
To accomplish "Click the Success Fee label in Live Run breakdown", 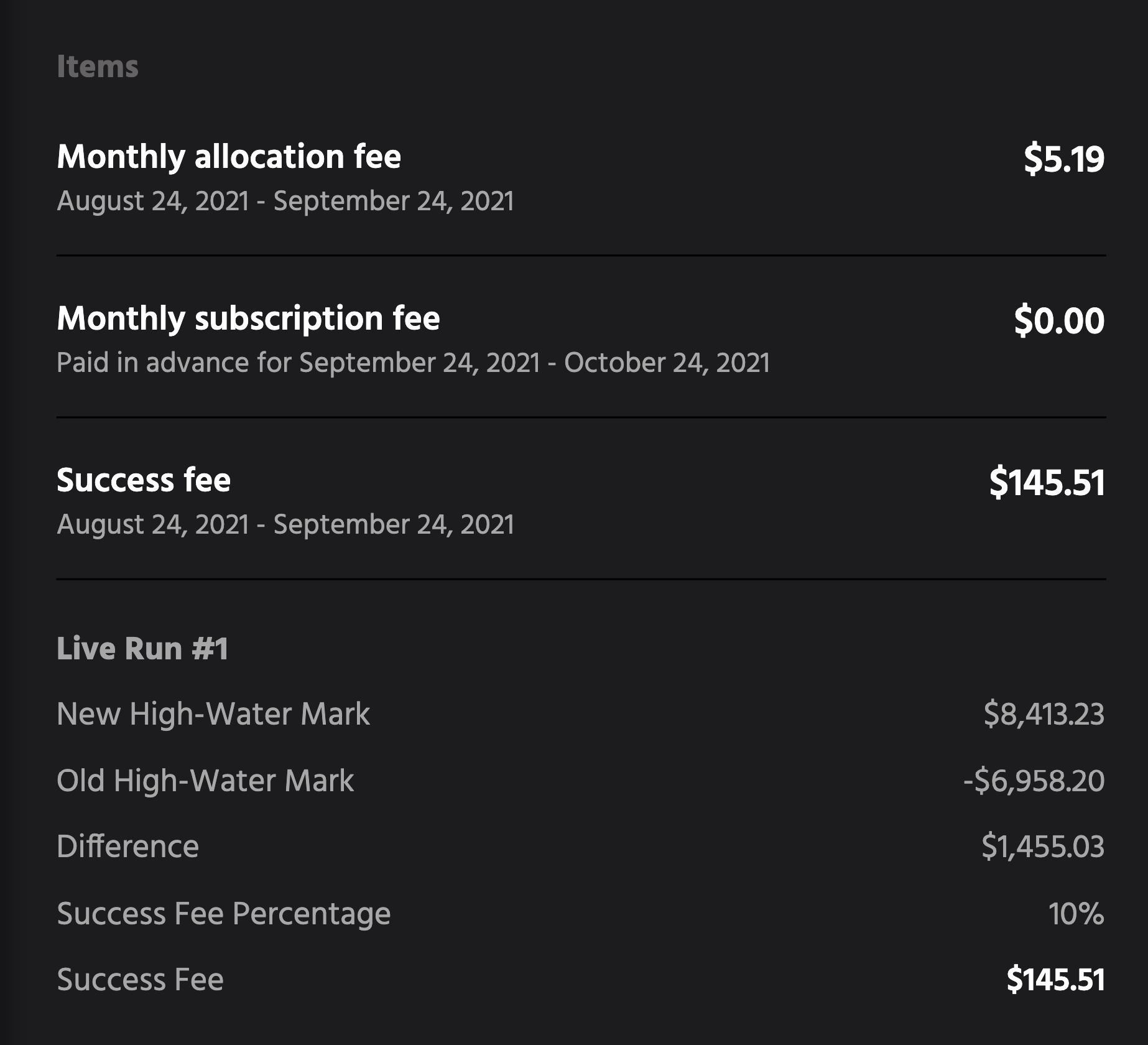I will click(140, 980).
